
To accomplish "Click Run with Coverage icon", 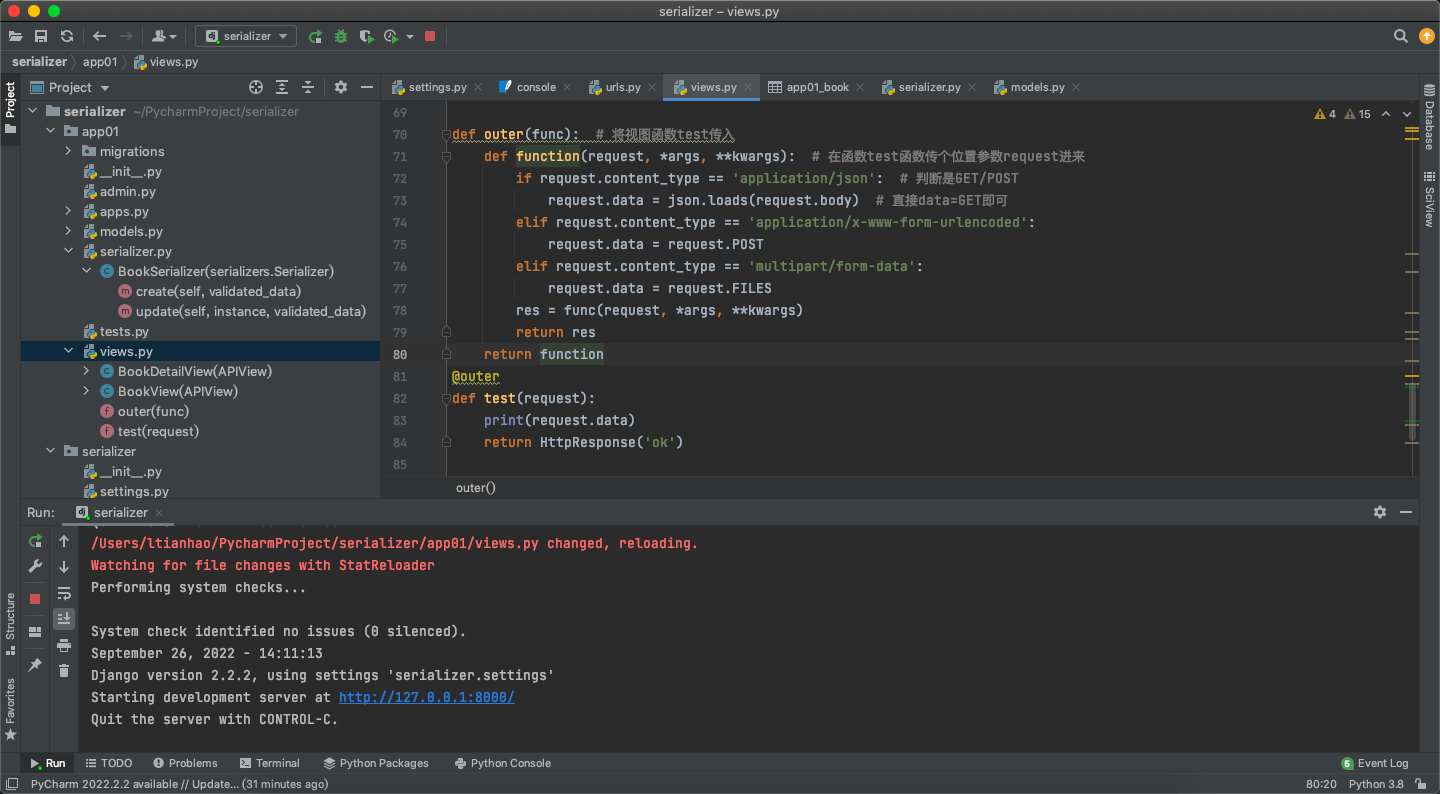I will tap(366, 36).
